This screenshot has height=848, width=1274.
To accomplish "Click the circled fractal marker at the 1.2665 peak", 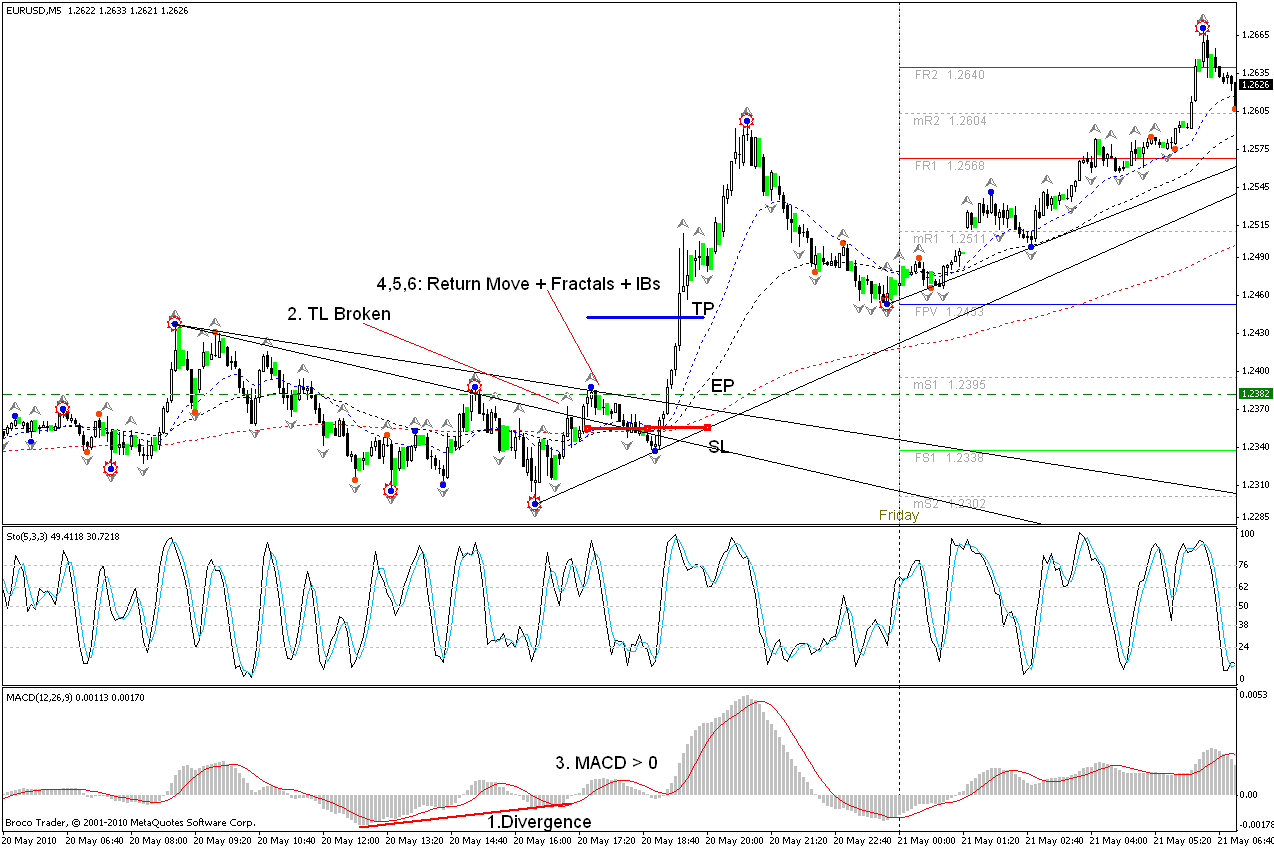I will (1202, 27).
